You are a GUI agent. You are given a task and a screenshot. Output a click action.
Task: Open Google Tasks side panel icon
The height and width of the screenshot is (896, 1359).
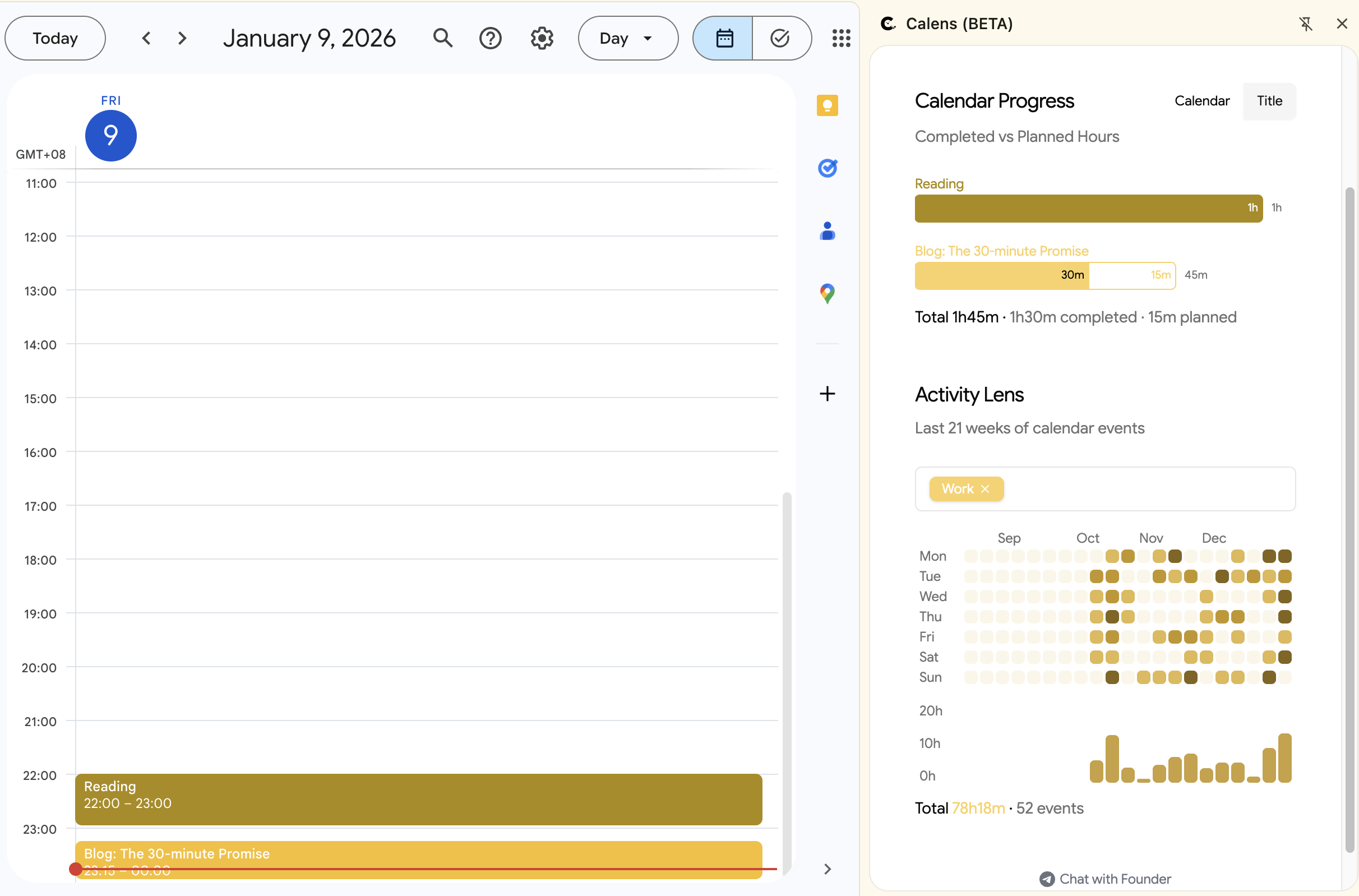(826, 168)
